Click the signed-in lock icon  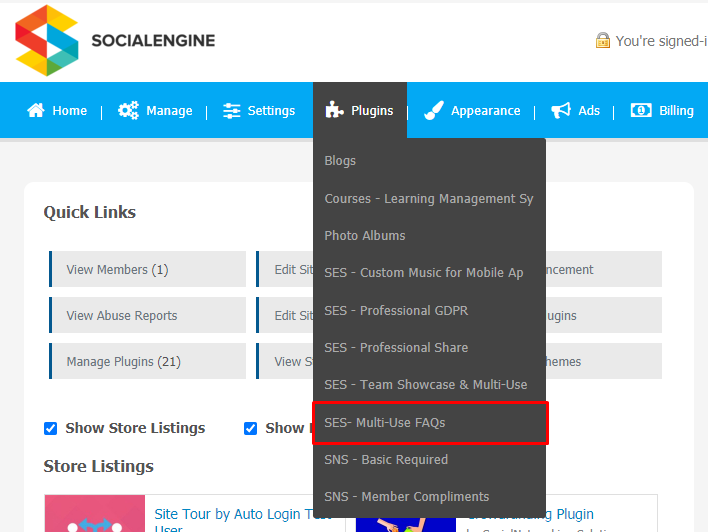(x=603, y=40)
